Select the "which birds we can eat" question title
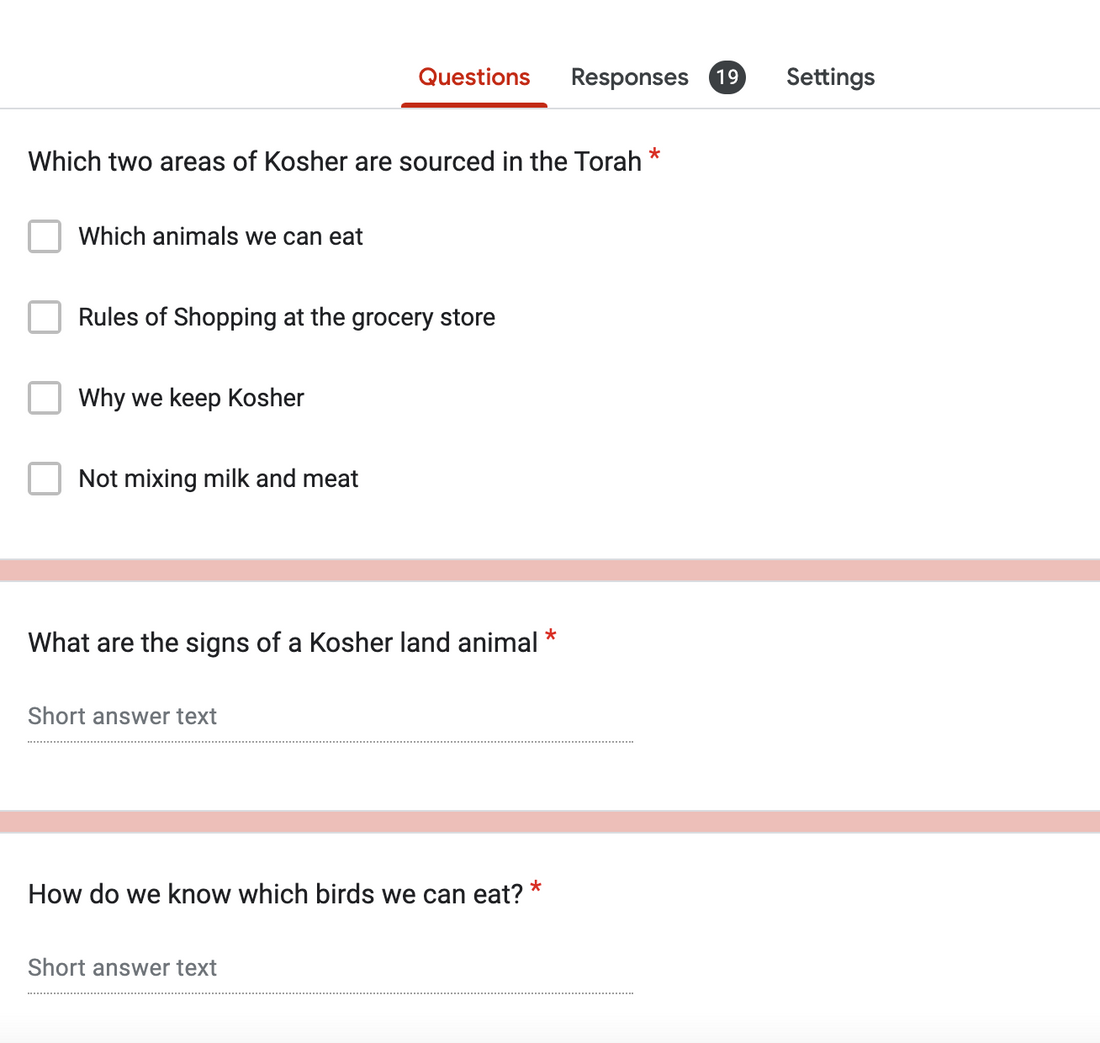Viewport: 1100px width, 1043px height. (275, 894)
